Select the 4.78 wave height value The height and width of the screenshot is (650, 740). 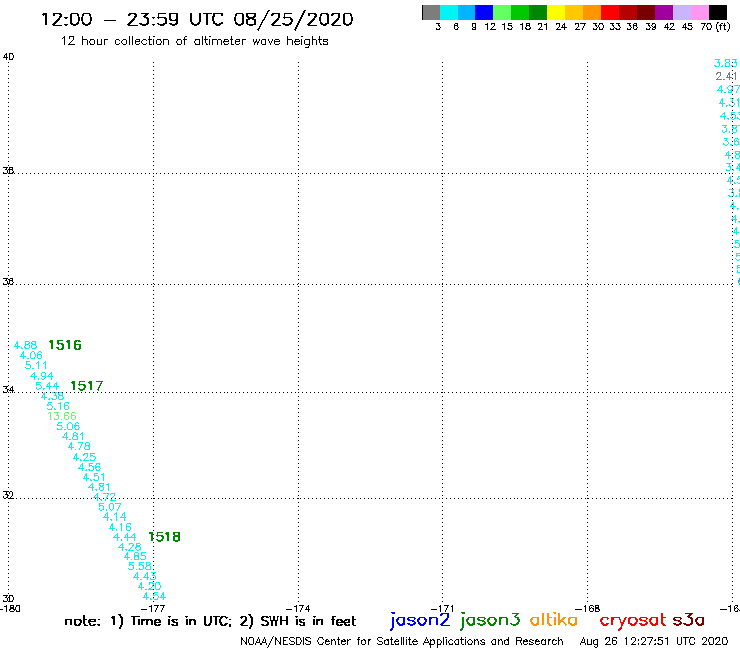click(x=79, y=446)
